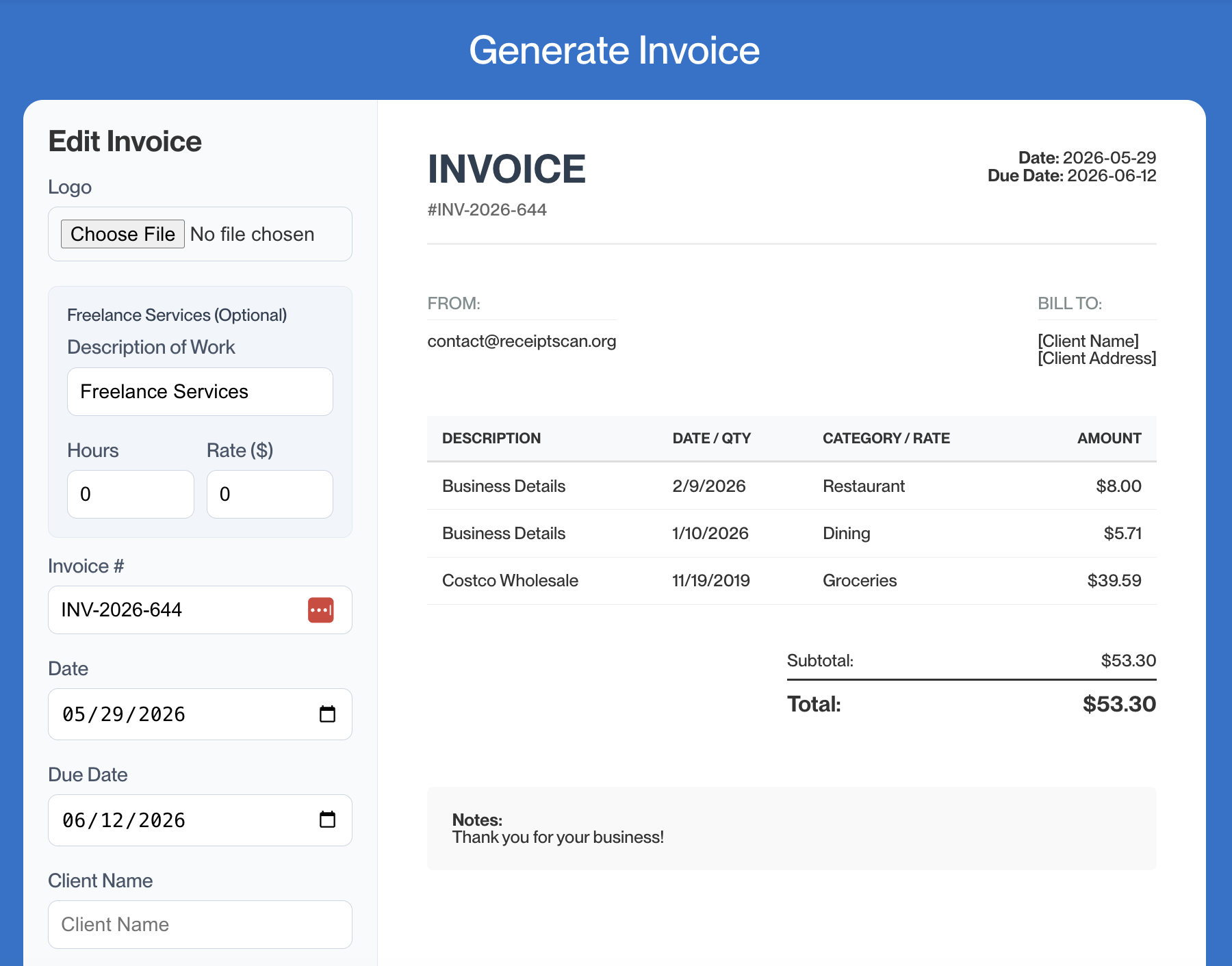
Task: Click the 11/19/2019 date cell
Action: [x=711, y=580]
